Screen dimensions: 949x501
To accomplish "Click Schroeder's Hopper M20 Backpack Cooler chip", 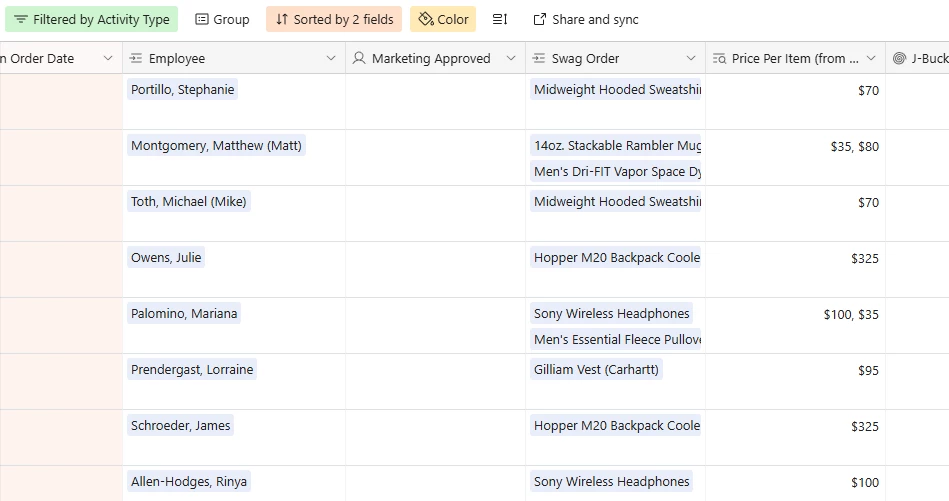I will [616, 426].
